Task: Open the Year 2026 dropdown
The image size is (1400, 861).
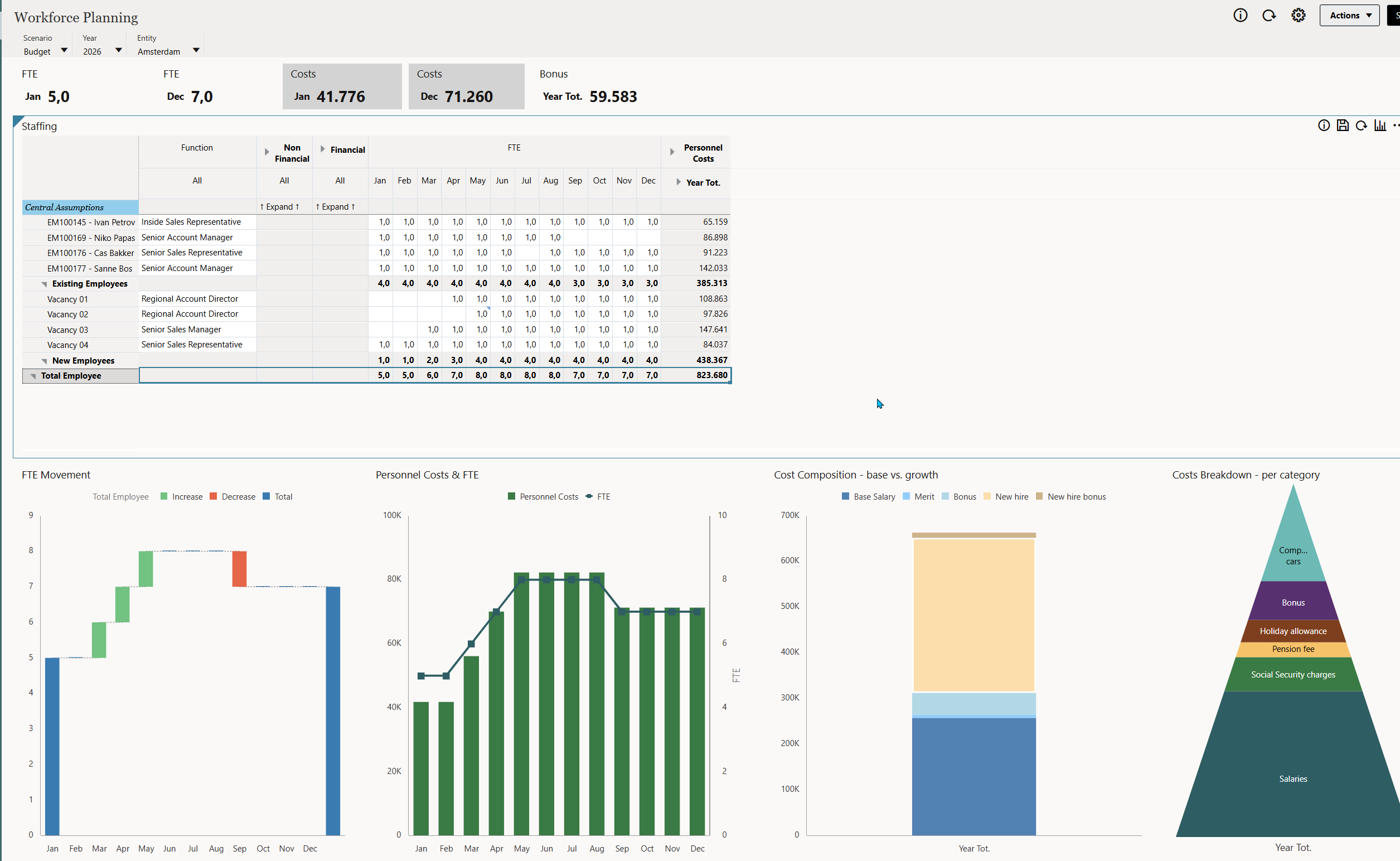Action: click(x=103, y=51)
